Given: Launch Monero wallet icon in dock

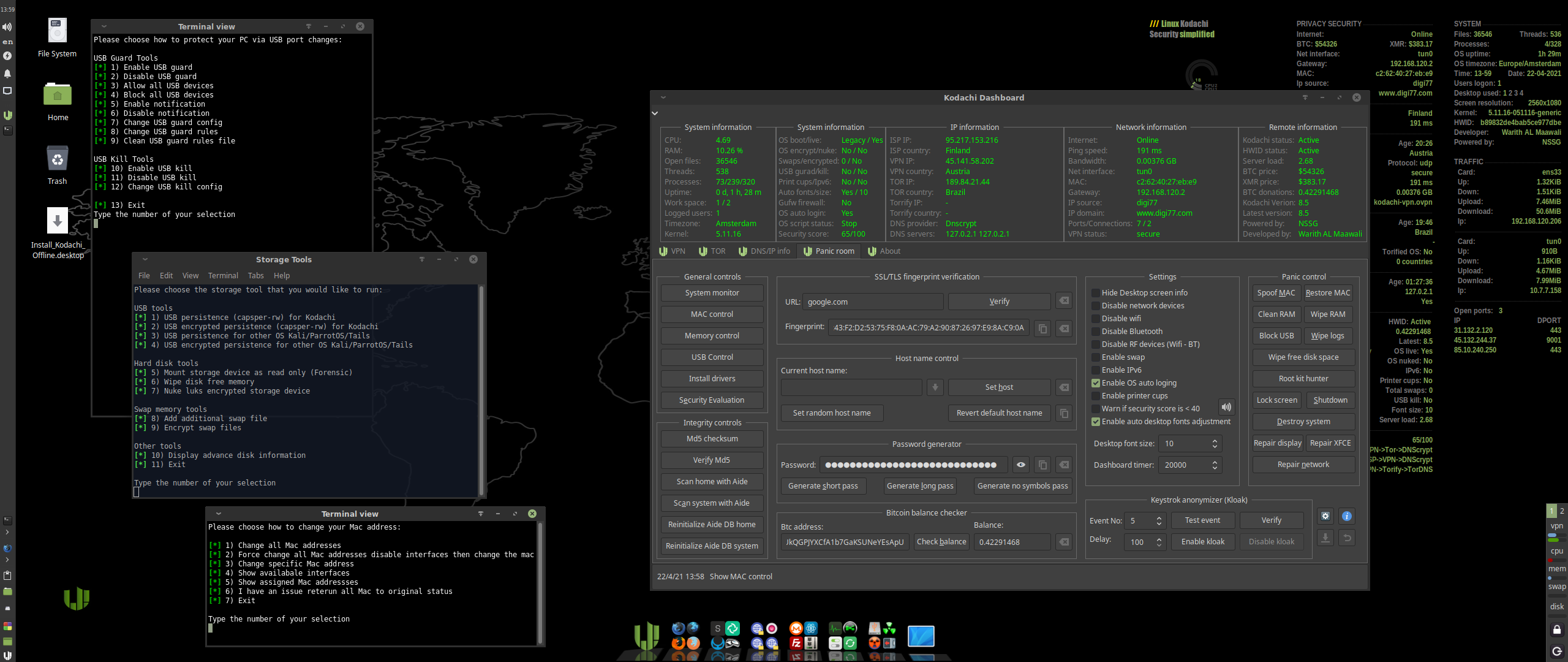Looking at the screenshot, I should coord(796,628).
